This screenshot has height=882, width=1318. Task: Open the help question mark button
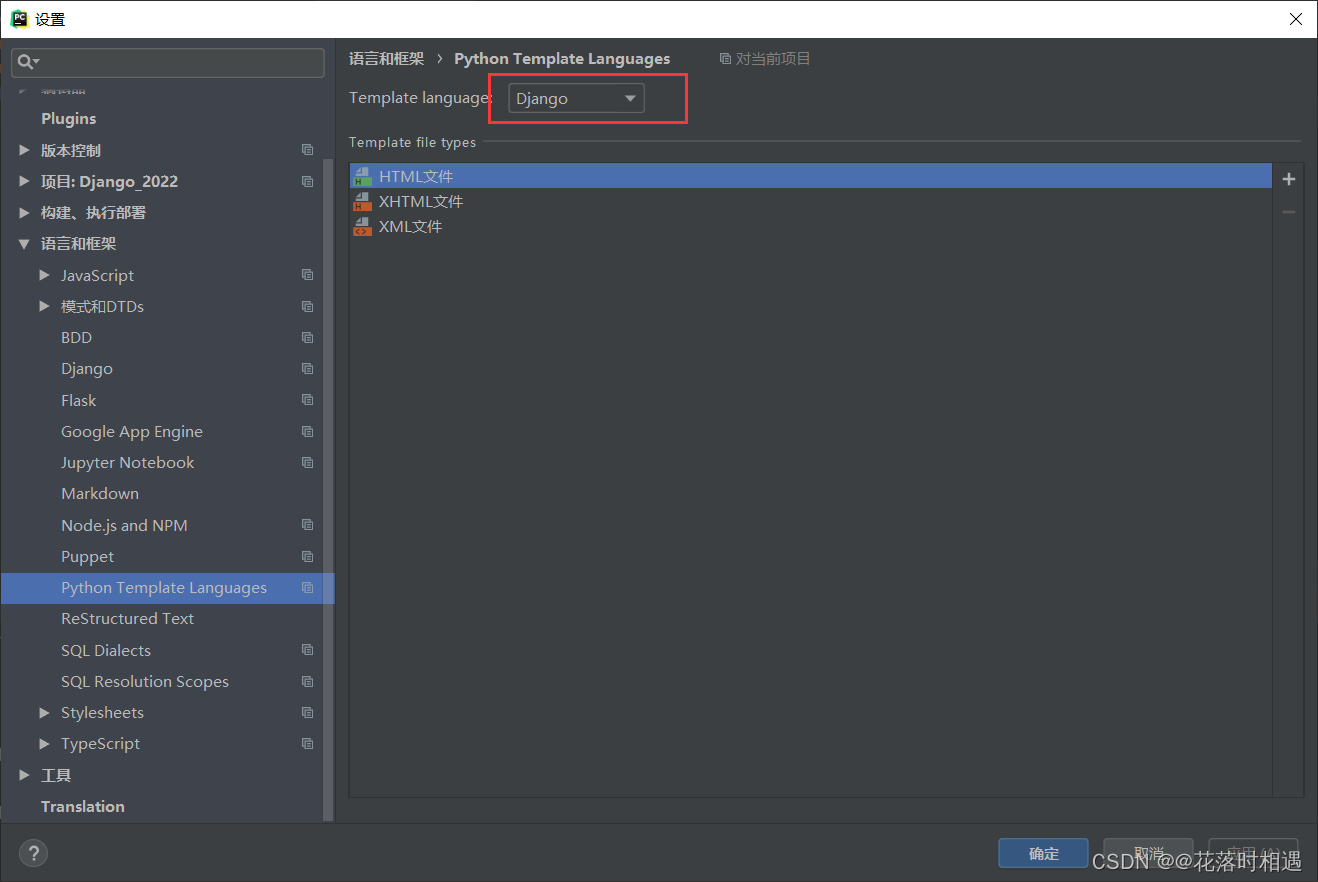click(x=34, y=853)
